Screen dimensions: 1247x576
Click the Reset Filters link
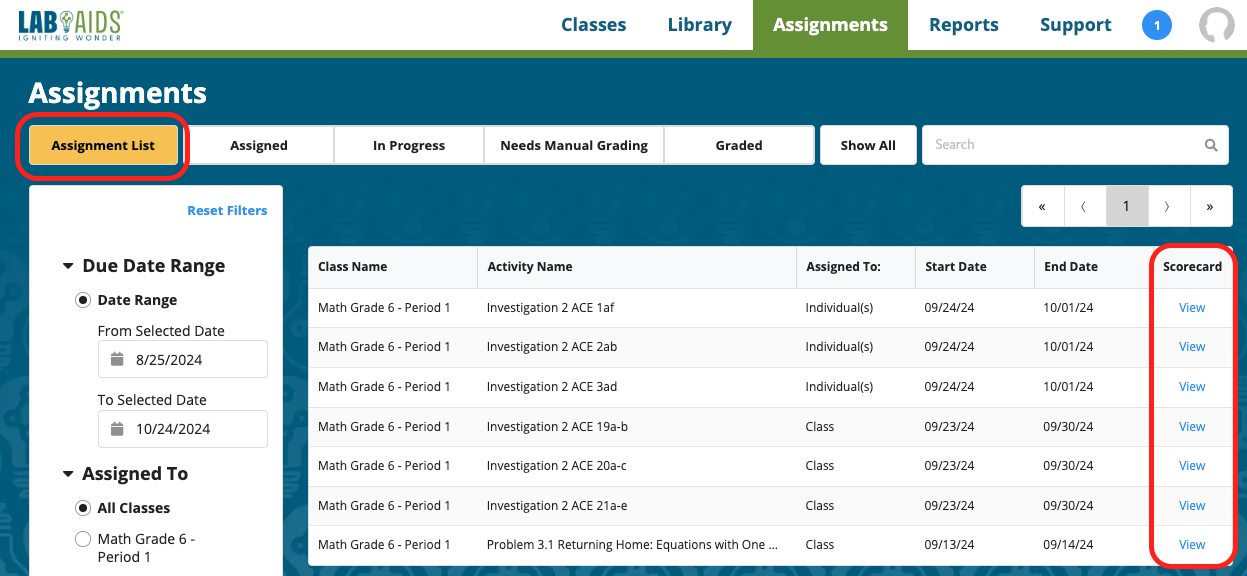(x=227, y=210)
